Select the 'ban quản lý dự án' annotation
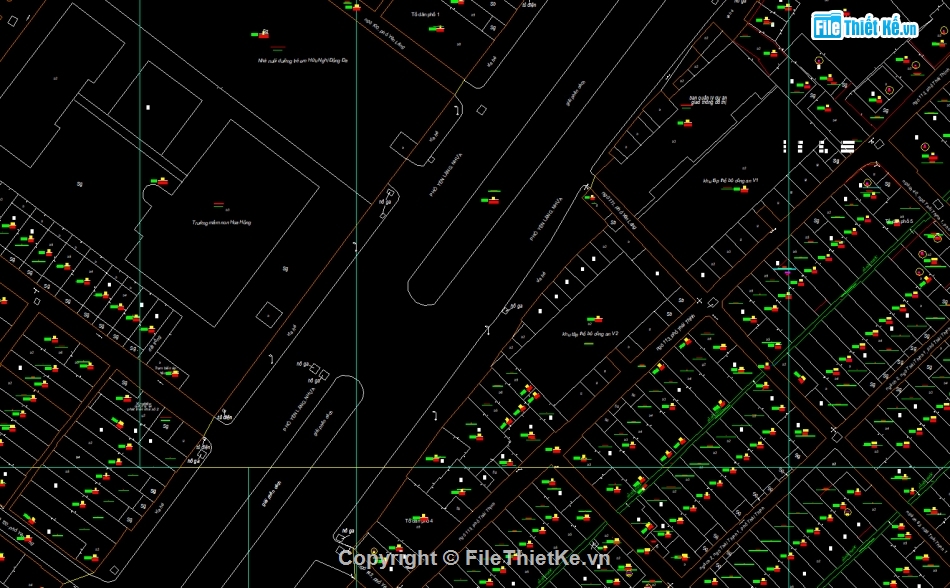This screenshot has height=588, width=950. click(x=708, y=100)
